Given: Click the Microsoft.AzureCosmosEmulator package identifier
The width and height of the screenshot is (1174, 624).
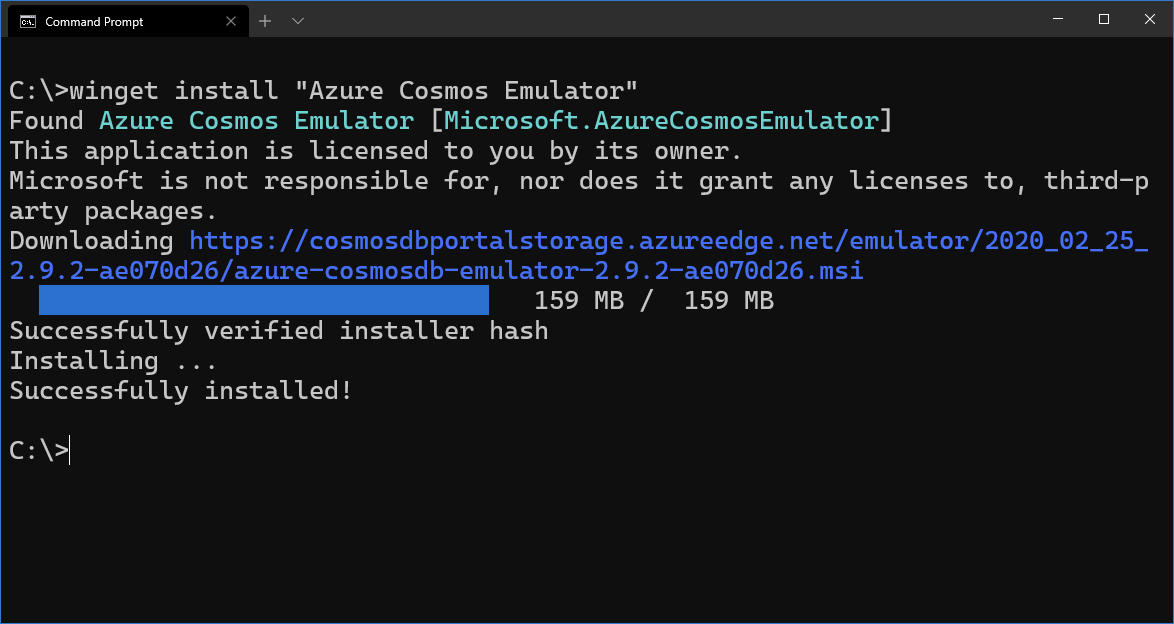Looking at the screenshot, I should coord(661,121).
